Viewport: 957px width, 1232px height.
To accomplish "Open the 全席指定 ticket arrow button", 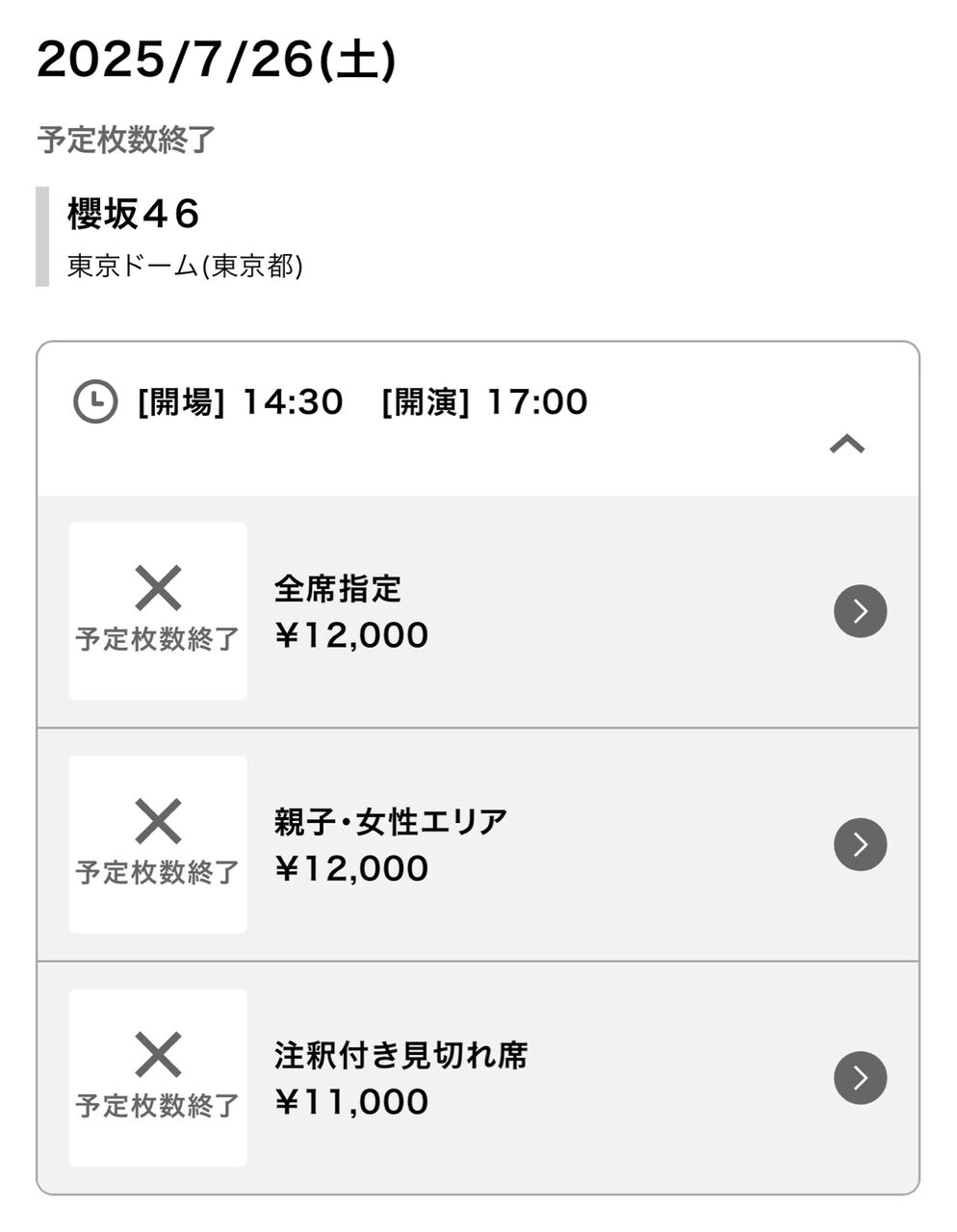I will (860, 611).
